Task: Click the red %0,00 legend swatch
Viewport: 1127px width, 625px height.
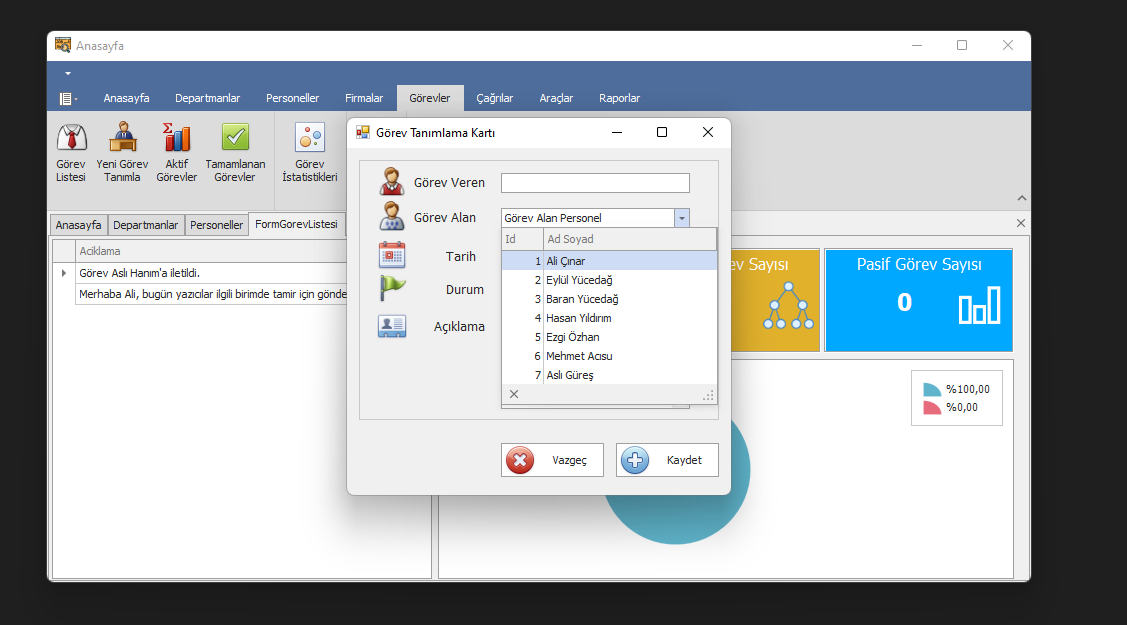Action: (x=932, y=407)
